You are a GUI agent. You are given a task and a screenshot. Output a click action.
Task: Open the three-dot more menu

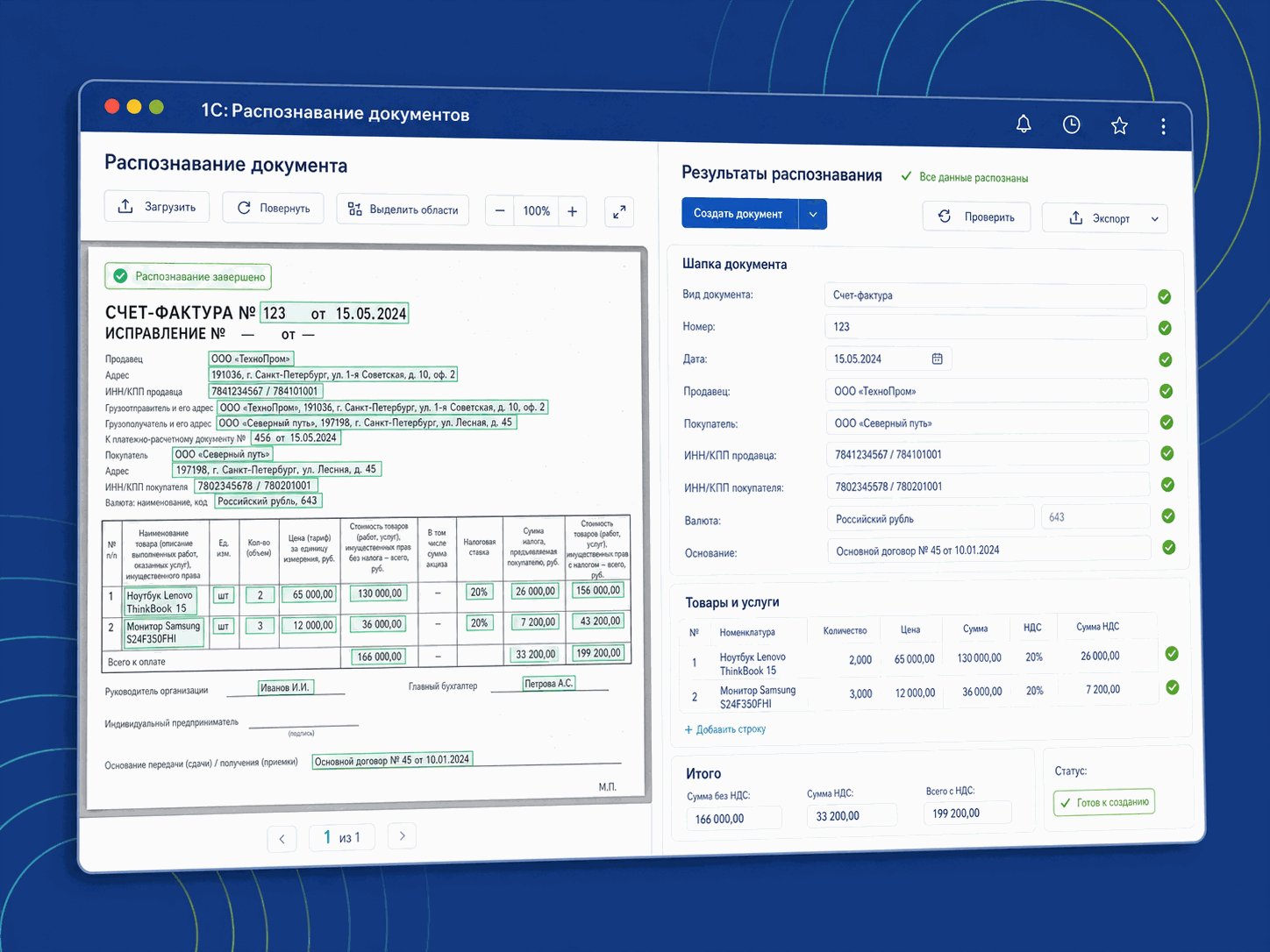[1163, 126]
